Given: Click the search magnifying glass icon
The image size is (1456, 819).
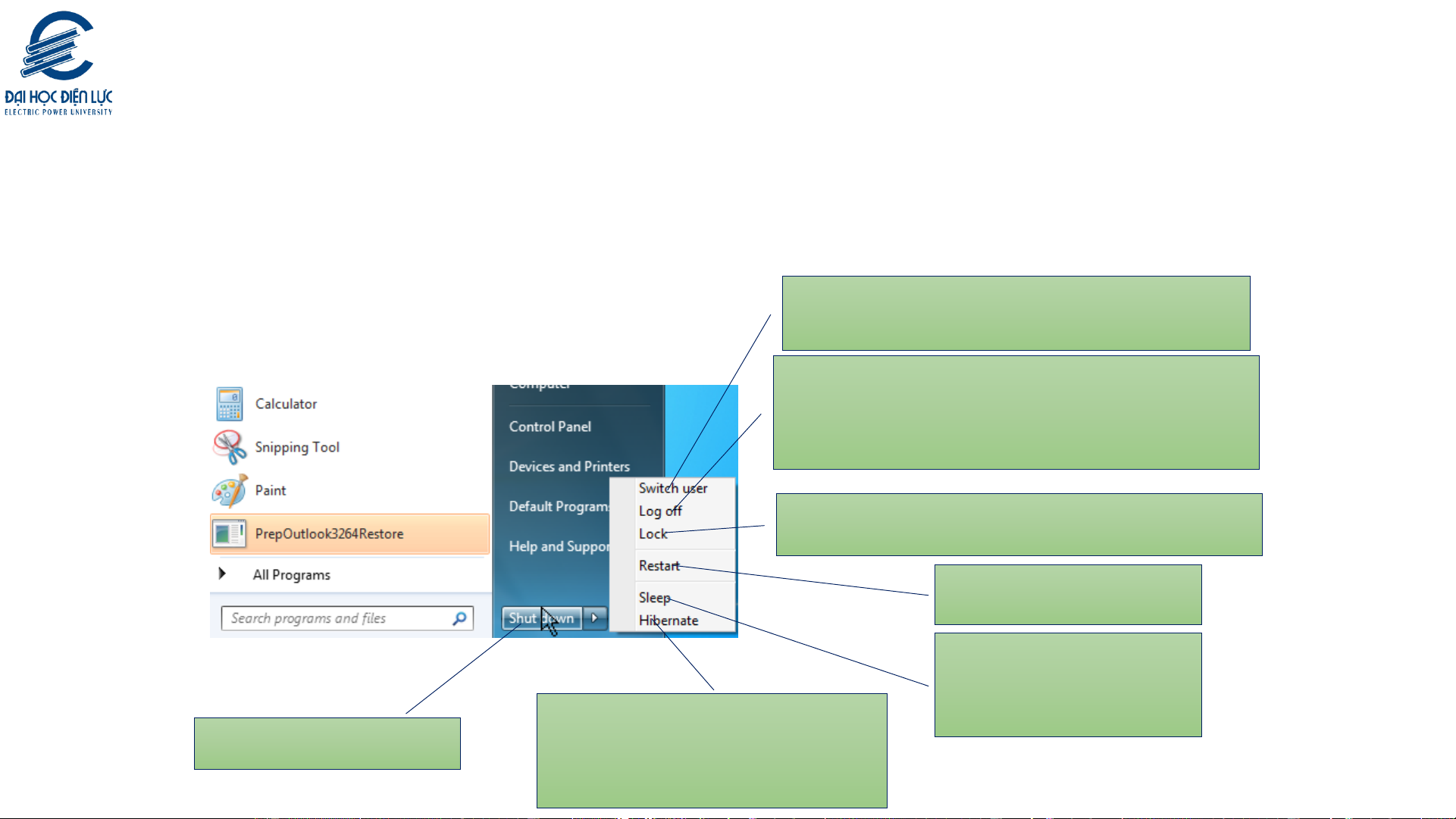Looking at the screenshot, I should coord(459,618).
